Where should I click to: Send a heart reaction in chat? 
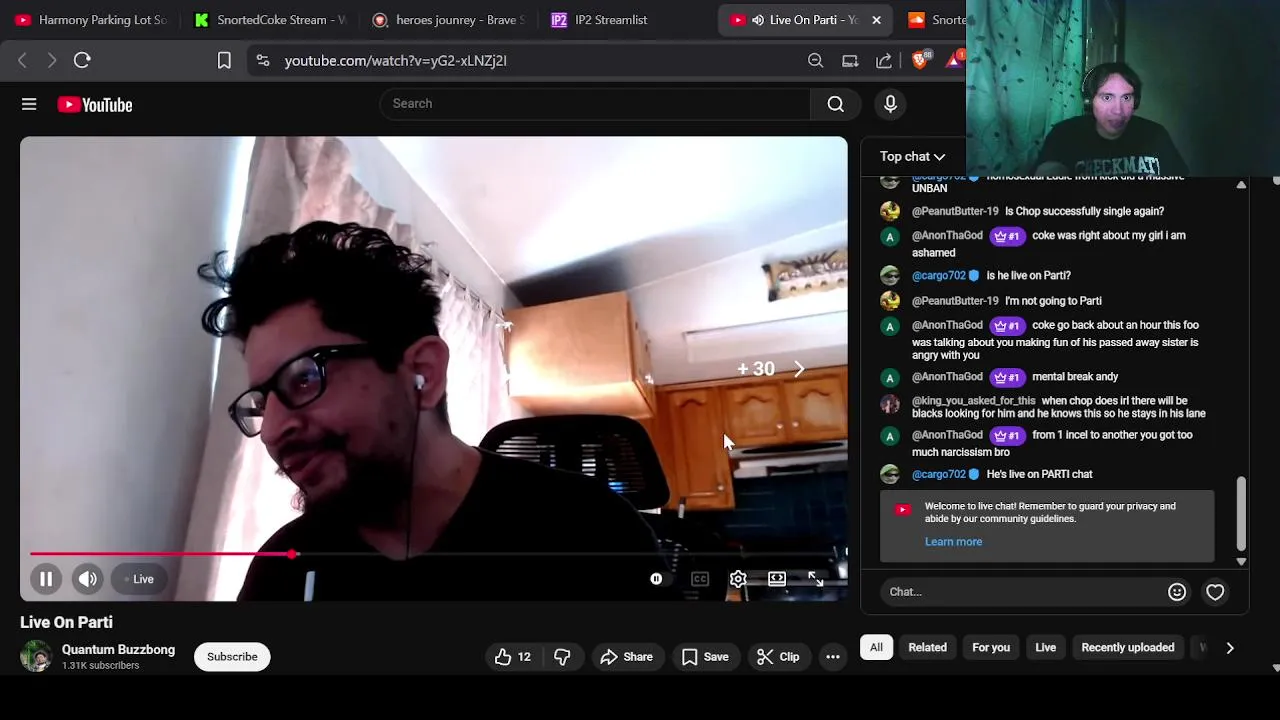coord(1215,592)
